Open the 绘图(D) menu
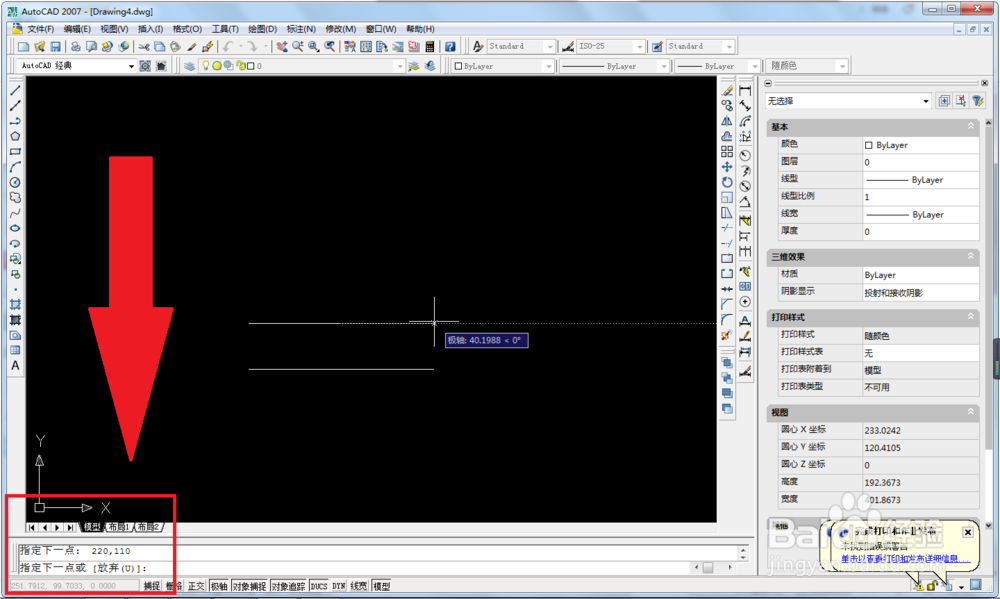The height and width of the screenshot is (599, 1000). click(x=262, y=29)
